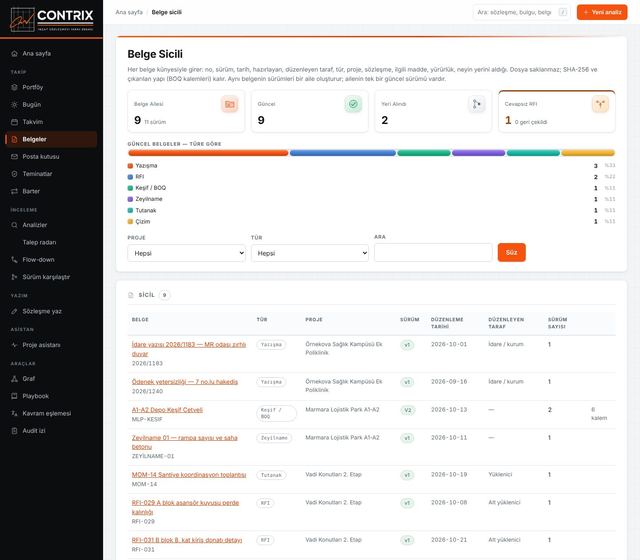This screenshot has height=560, width=640.
Task: Click the Kavram eşlemesi translate icon
Action: pyautogui.click(x=14, y=413)
